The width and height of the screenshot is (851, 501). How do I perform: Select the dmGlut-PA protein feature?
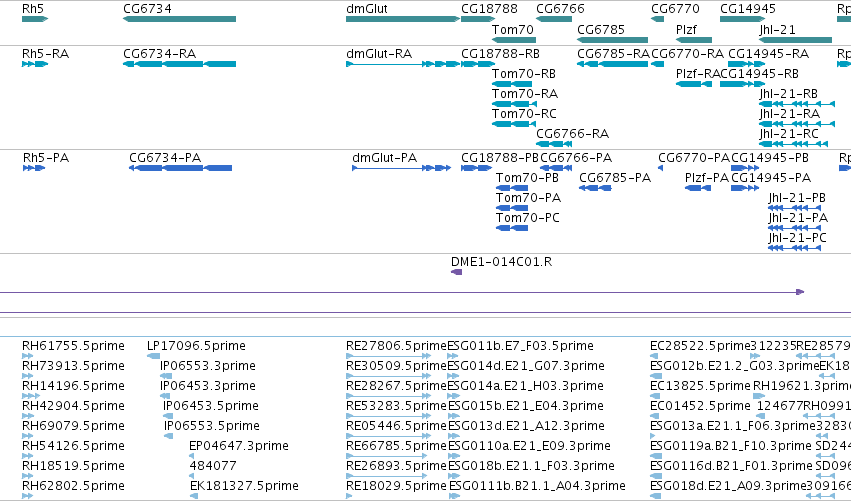pos(402,168)
